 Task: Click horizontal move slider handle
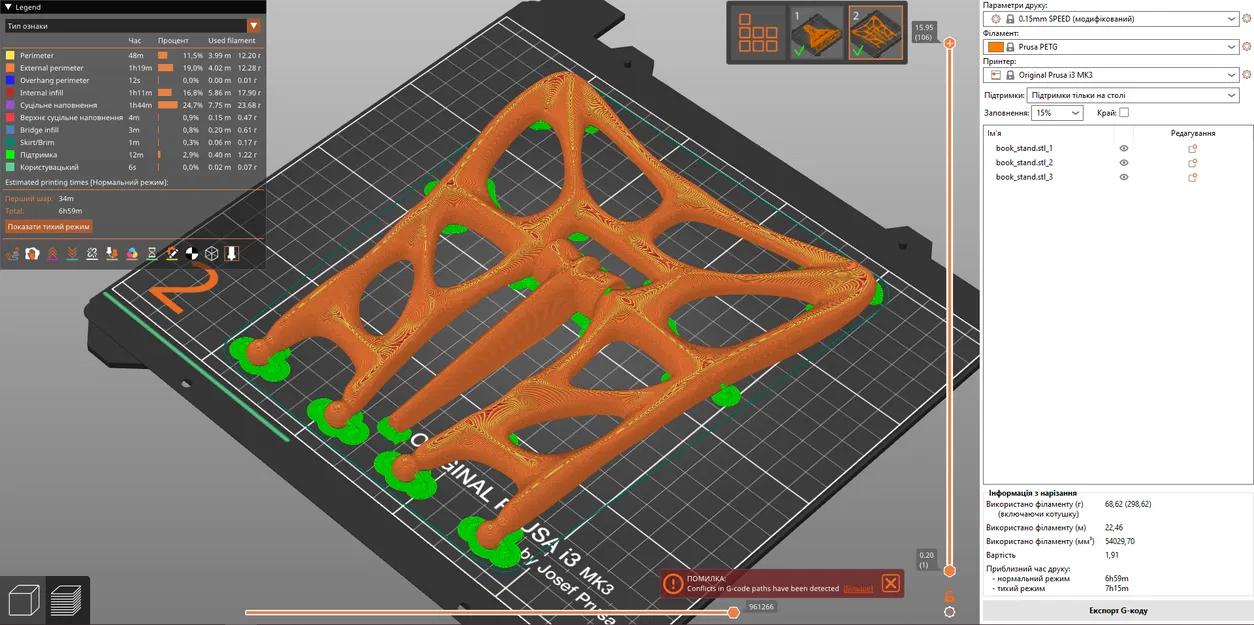click(x=733, y=612)
